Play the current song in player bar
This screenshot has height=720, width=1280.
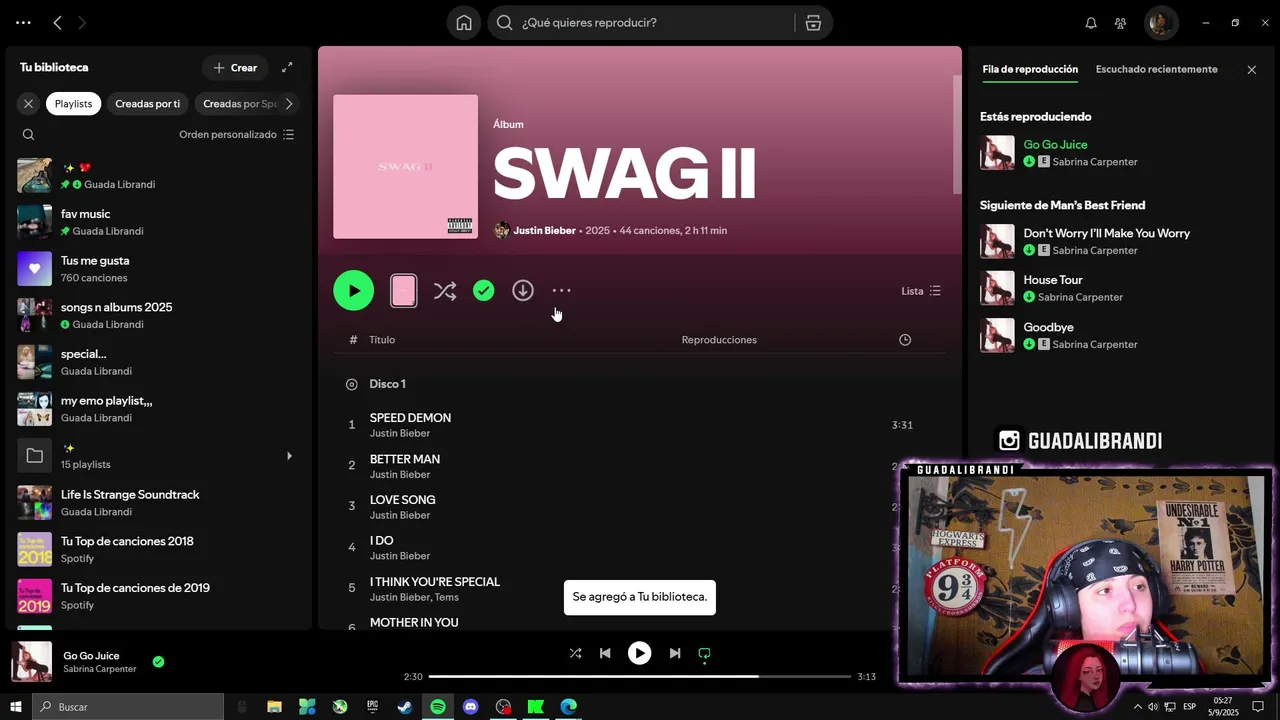pos(639,653)
